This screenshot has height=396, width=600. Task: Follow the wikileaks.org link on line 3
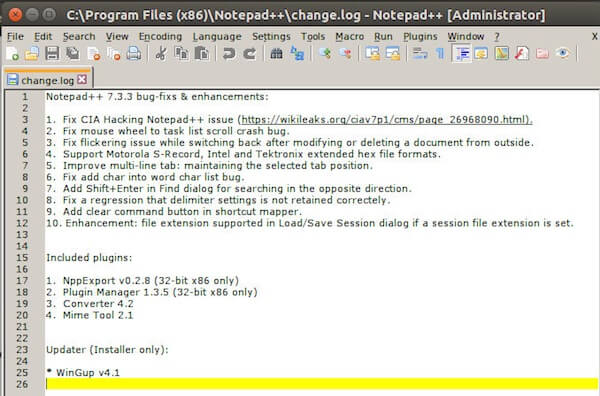tap(386, 120)
